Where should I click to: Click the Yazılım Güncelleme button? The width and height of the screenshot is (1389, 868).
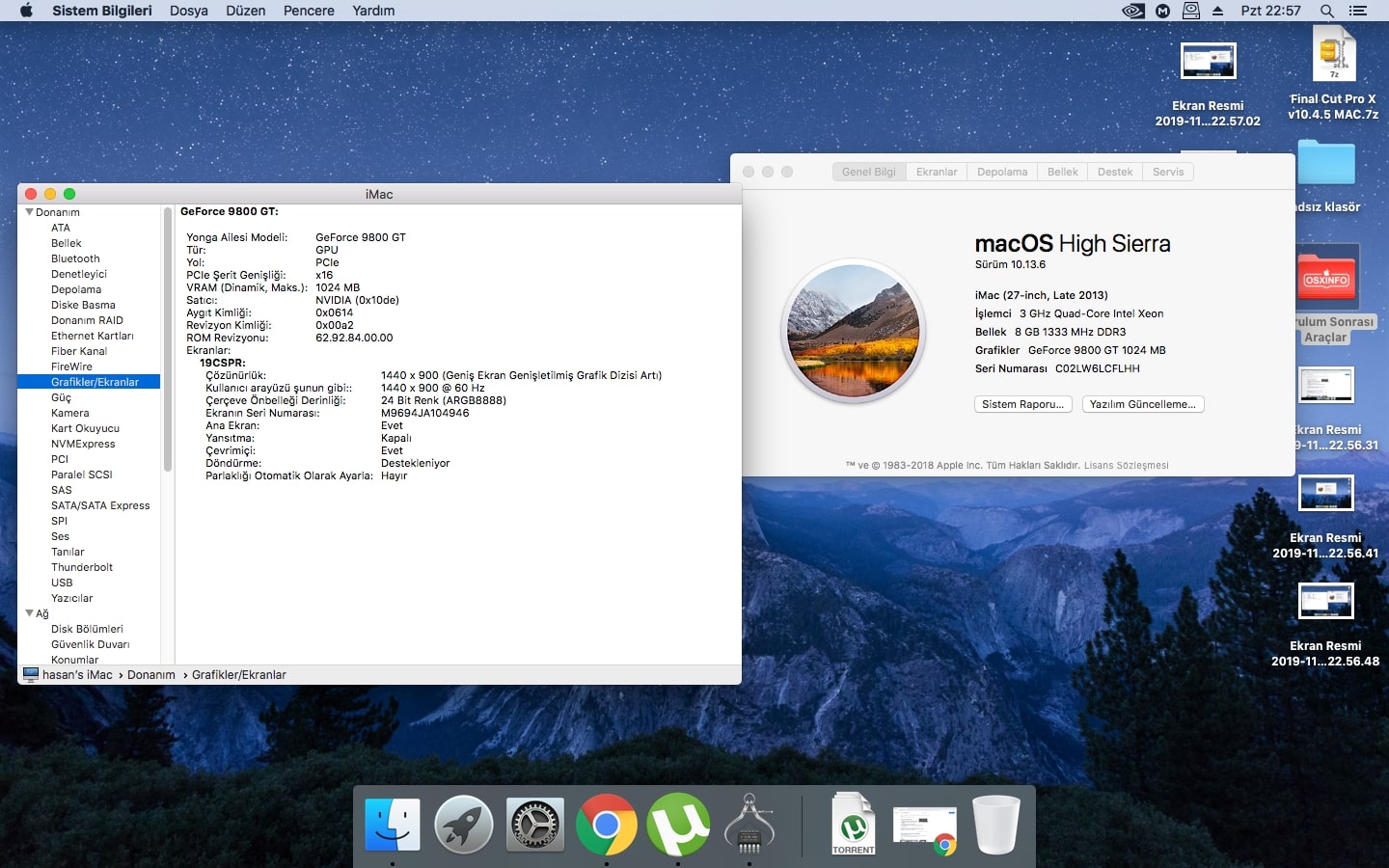click(1143, 404)
